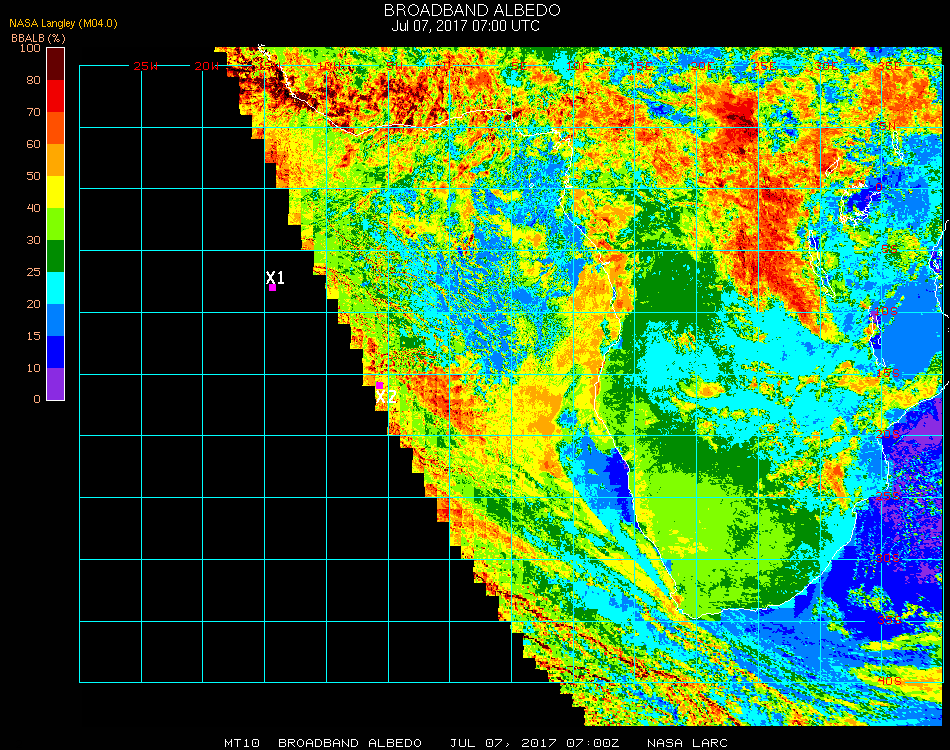
Task: Click the '20S' latitude label
Action: pyautogui.click(x=888, y=435)
